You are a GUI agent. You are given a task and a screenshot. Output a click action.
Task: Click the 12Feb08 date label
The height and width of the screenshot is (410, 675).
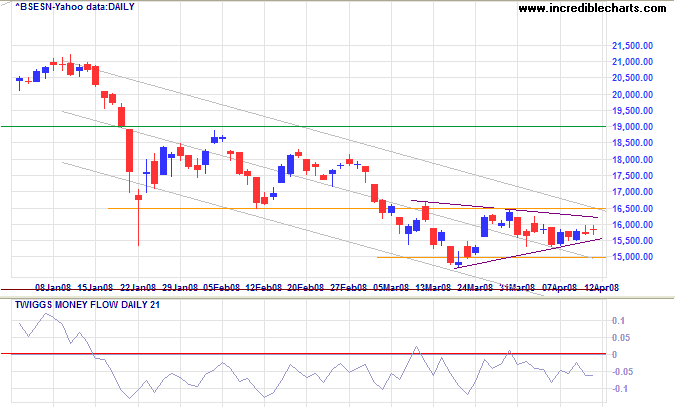click(x=264, y=288)
